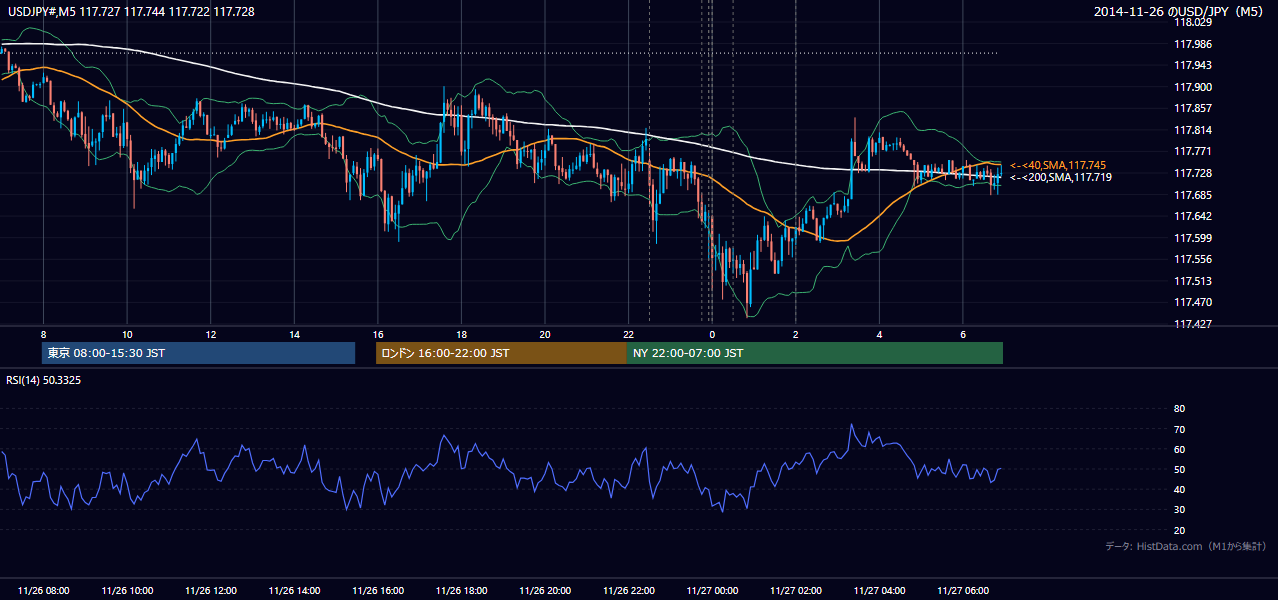The height and width of the screenshot is (600, 1278).
Task: Click price axis value 117.857
Action: (x=1192, y=108)
